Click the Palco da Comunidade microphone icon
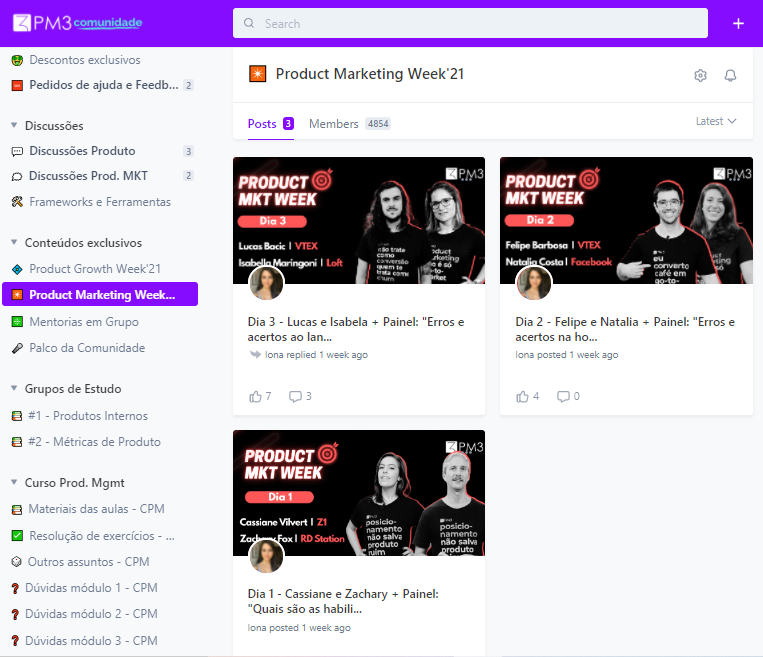 (17, 348)
